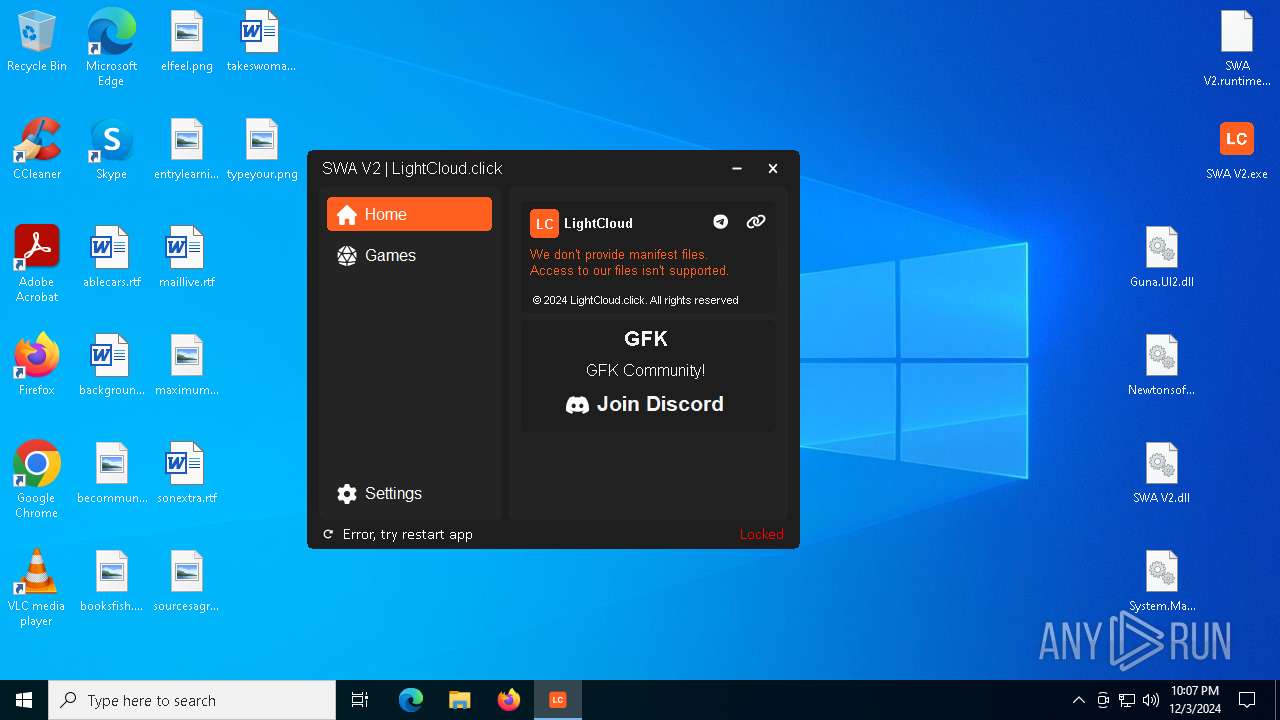1280x720 pixels.
Task: Select the Recycle Bin desktop icon
Action: coord(37,42)
